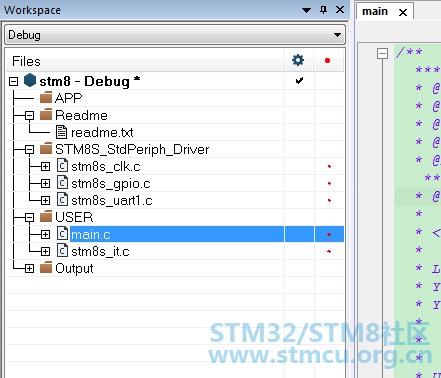Select stm8s_clk.c file name
441x378 pixels.
point(106,167)
